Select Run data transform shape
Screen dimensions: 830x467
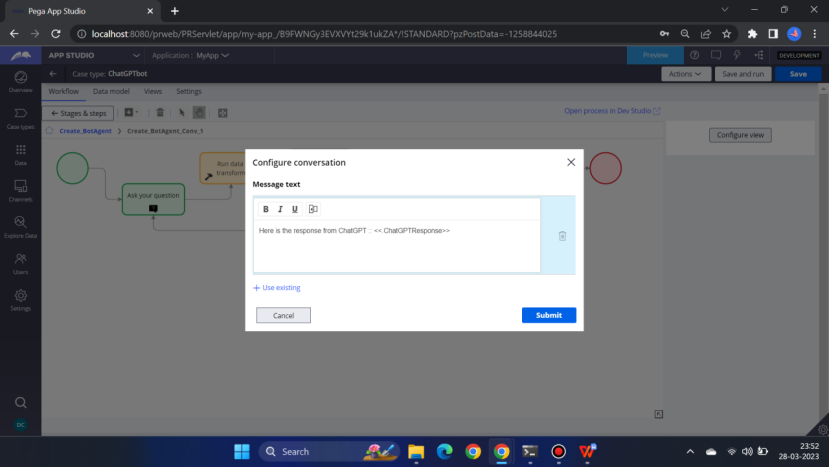[x=223, y=168]
